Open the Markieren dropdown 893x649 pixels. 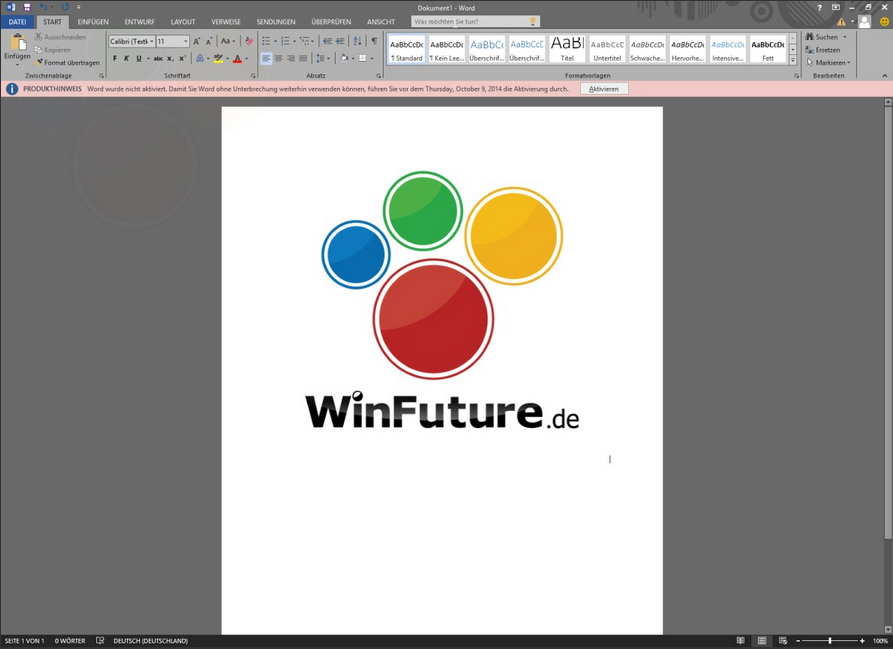click(x=828, y=63)
